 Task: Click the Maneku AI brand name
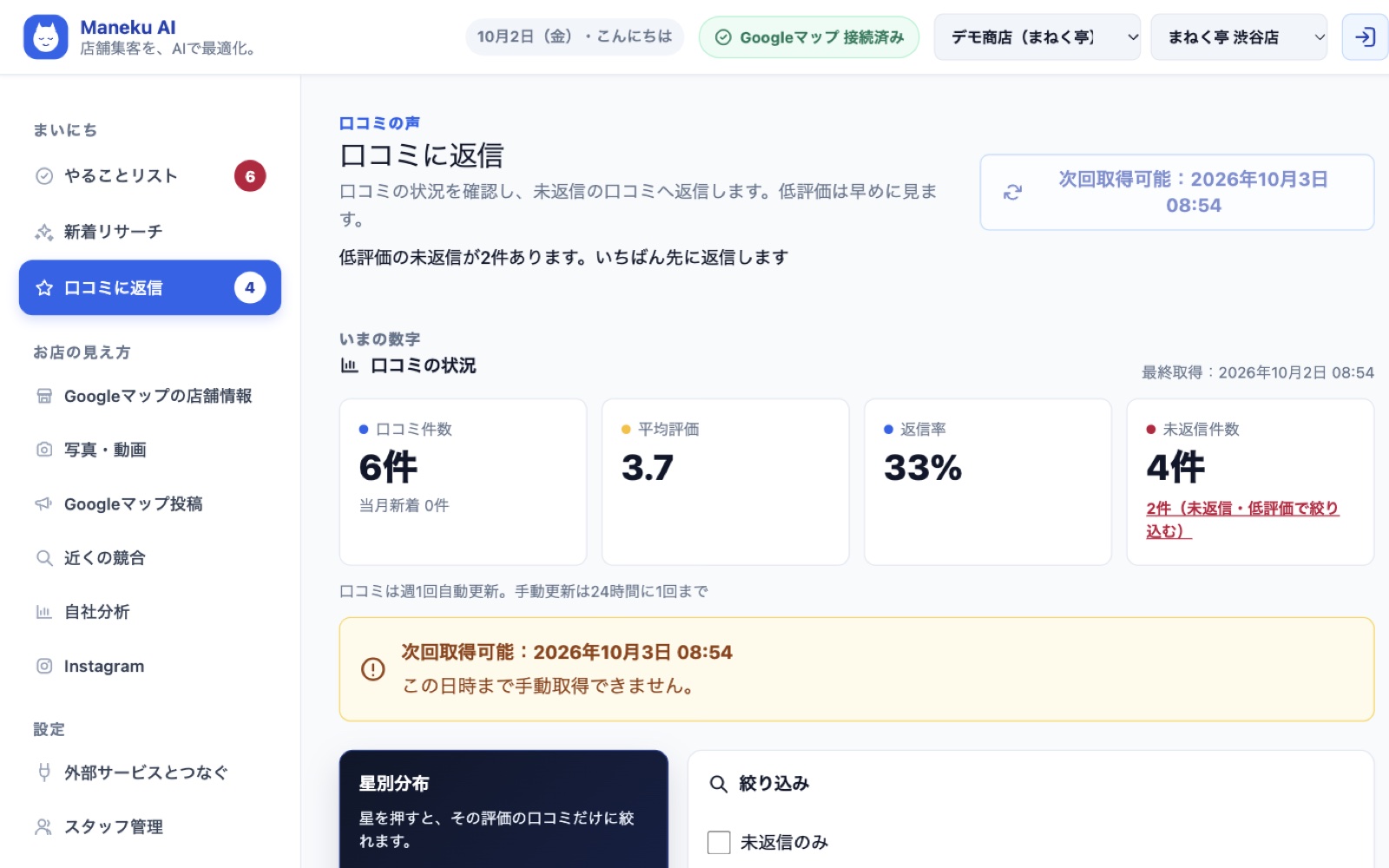coord(128,28)
